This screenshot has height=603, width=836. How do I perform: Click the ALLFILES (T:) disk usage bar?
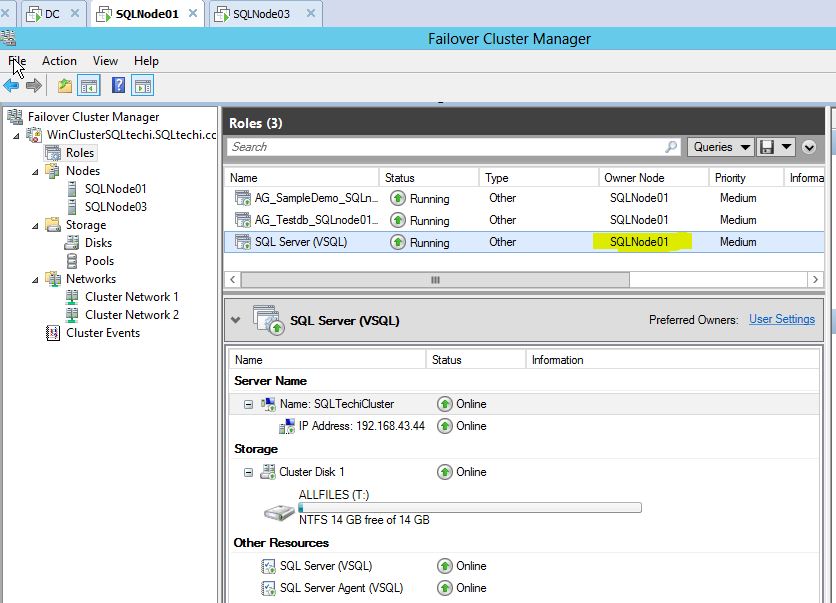470,508
